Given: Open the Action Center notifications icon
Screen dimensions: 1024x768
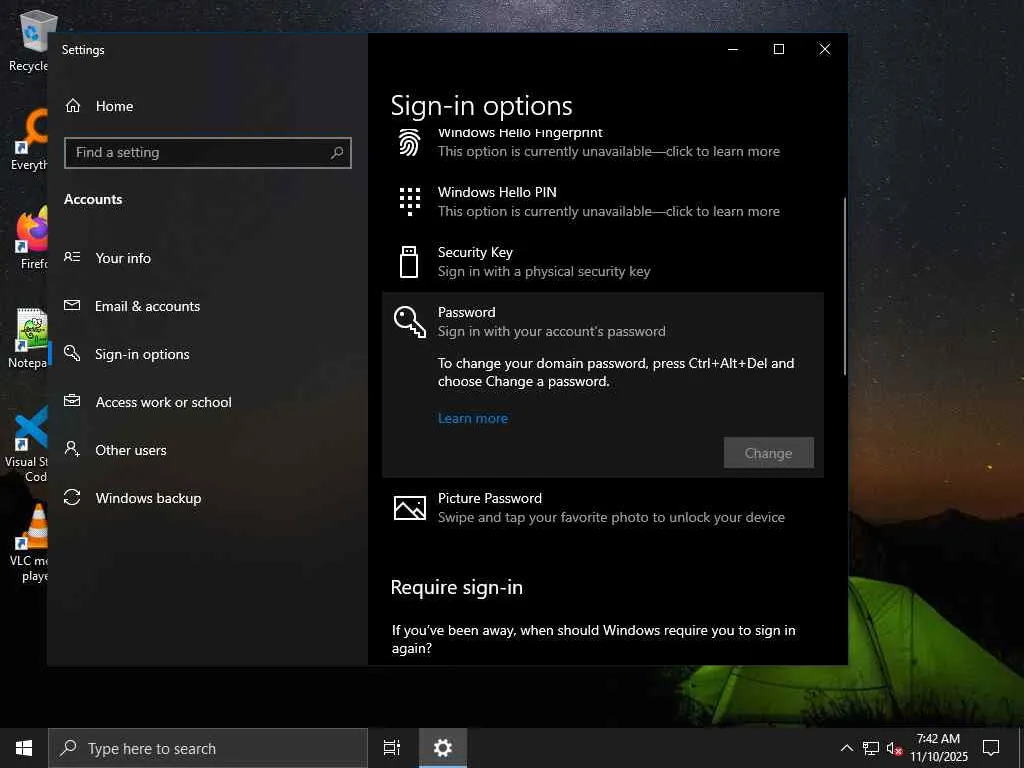Looking at the screenshot, I should [x=991, y=748].
